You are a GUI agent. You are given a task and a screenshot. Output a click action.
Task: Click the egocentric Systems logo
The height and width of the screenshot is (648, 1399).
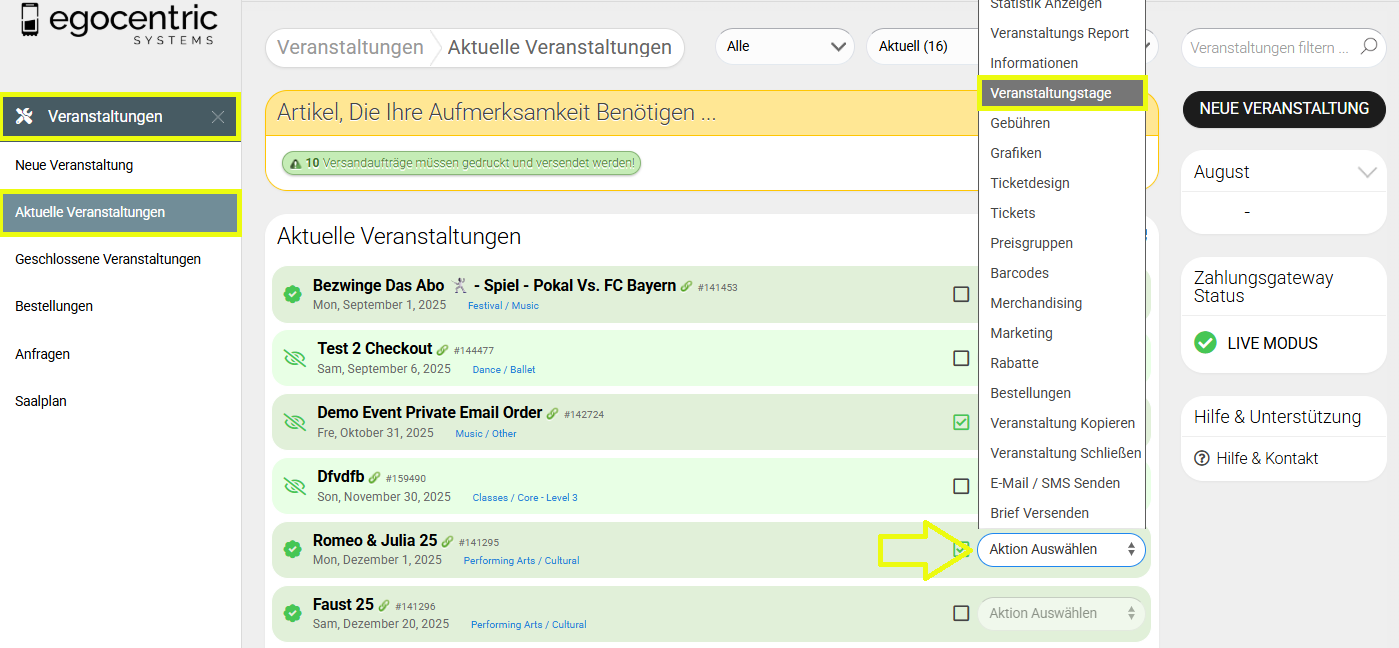click(119, 24)
